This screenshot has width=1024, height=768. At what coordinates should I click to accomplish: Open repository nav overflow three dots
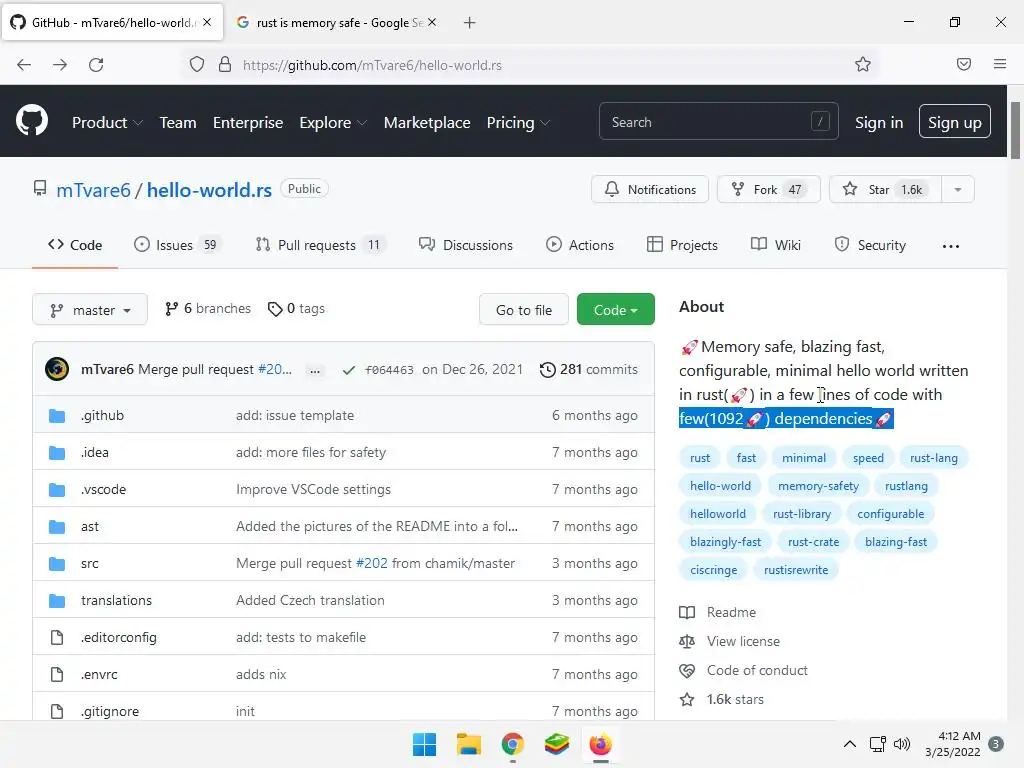pyautogui.click(x=950, y=246)
